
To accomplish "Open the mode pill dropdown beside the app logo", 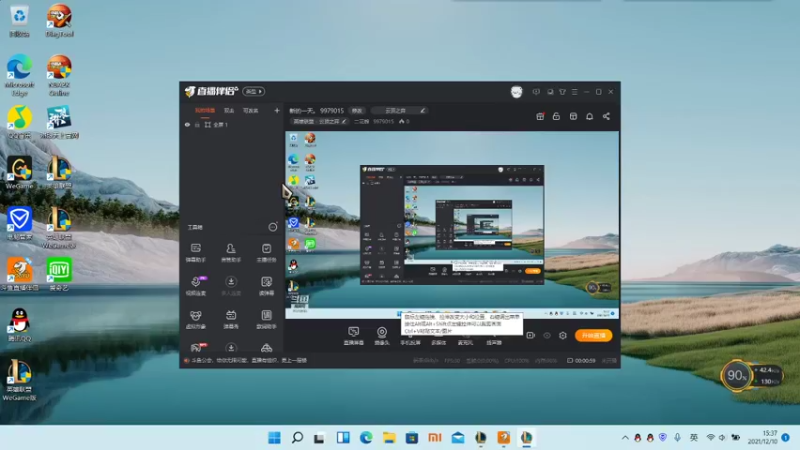I will [253, 91].
